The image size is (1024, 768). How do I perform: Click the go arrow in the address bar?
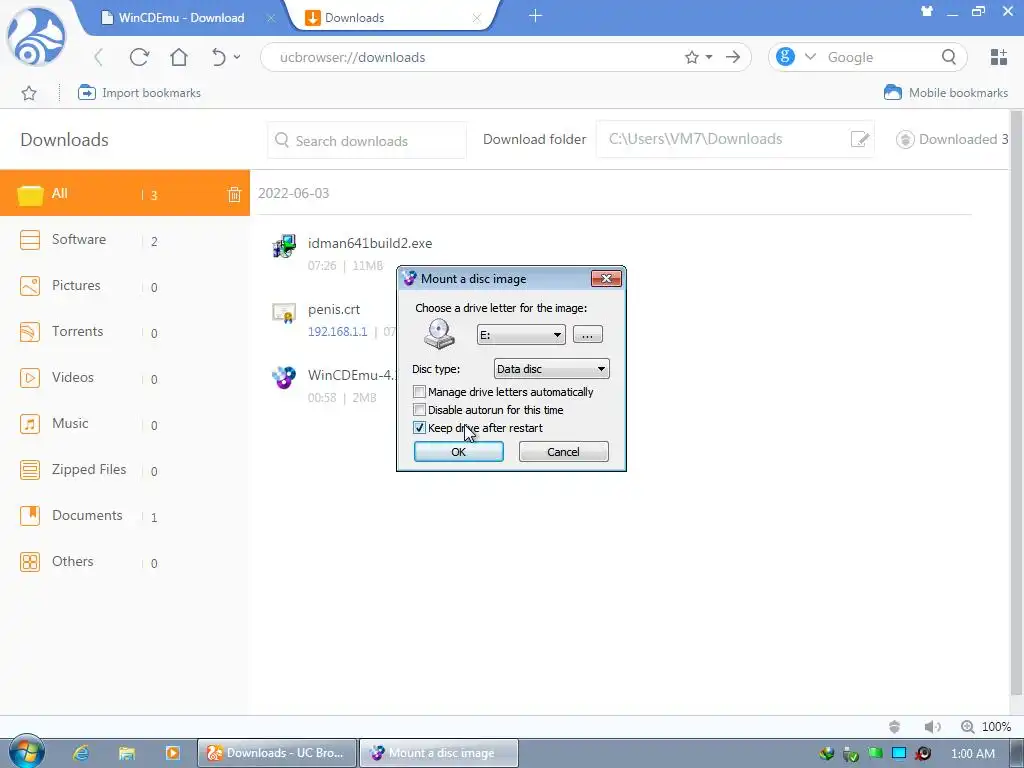733,57
